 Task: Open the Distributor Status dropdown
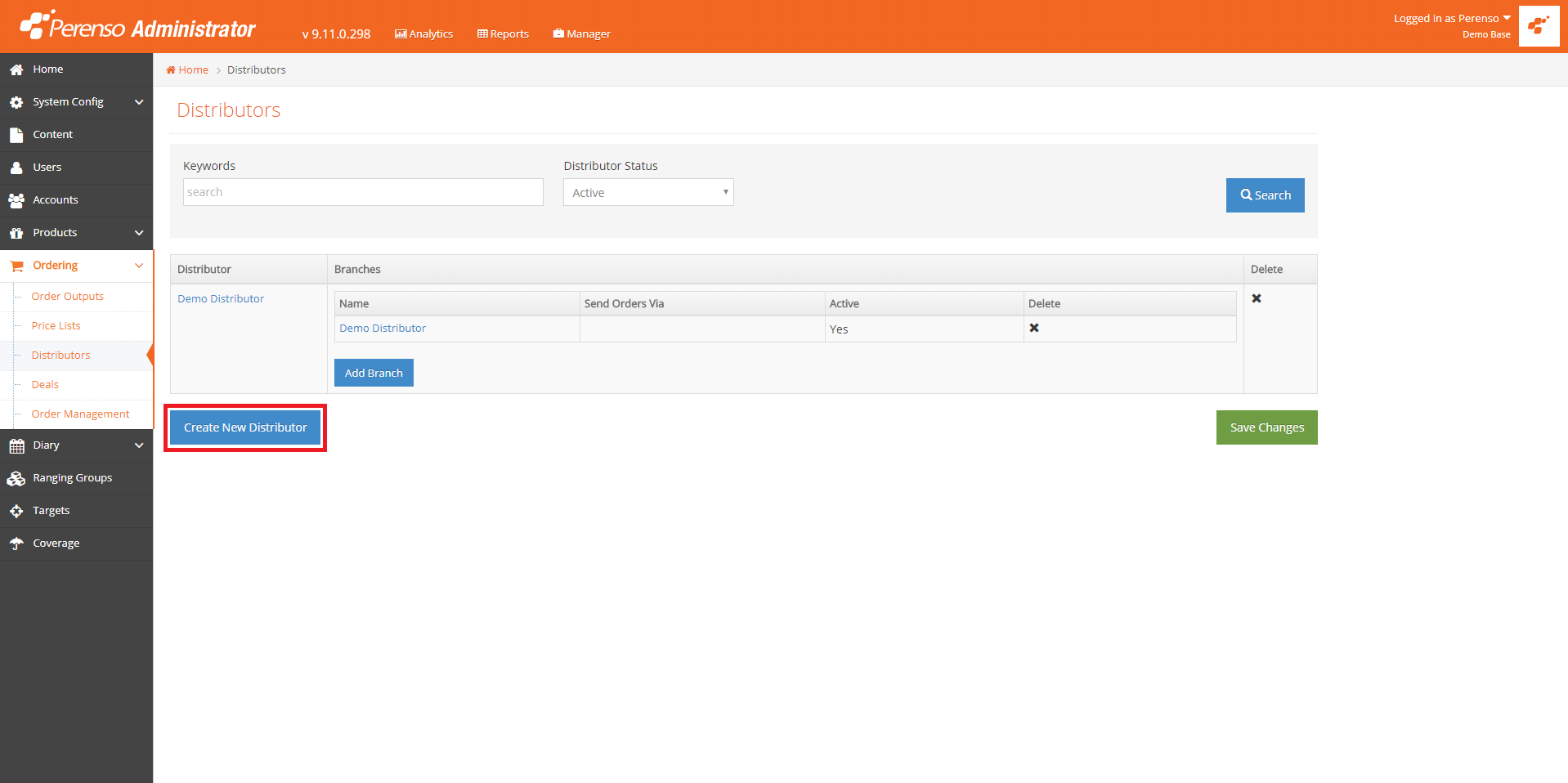(648, 192)
